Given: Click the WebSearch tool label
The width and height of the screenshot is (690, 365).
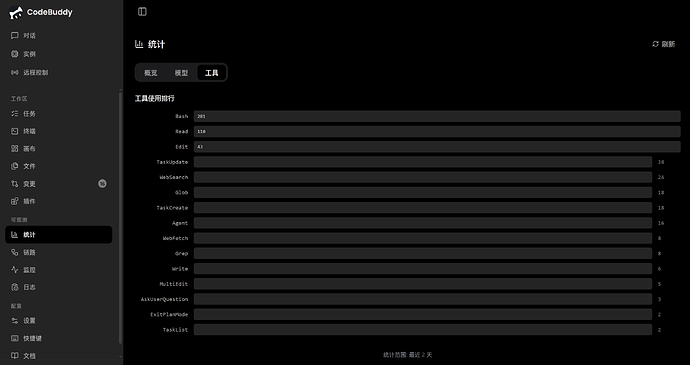Looking at the screenshot, I should click(x=174, y=177).
